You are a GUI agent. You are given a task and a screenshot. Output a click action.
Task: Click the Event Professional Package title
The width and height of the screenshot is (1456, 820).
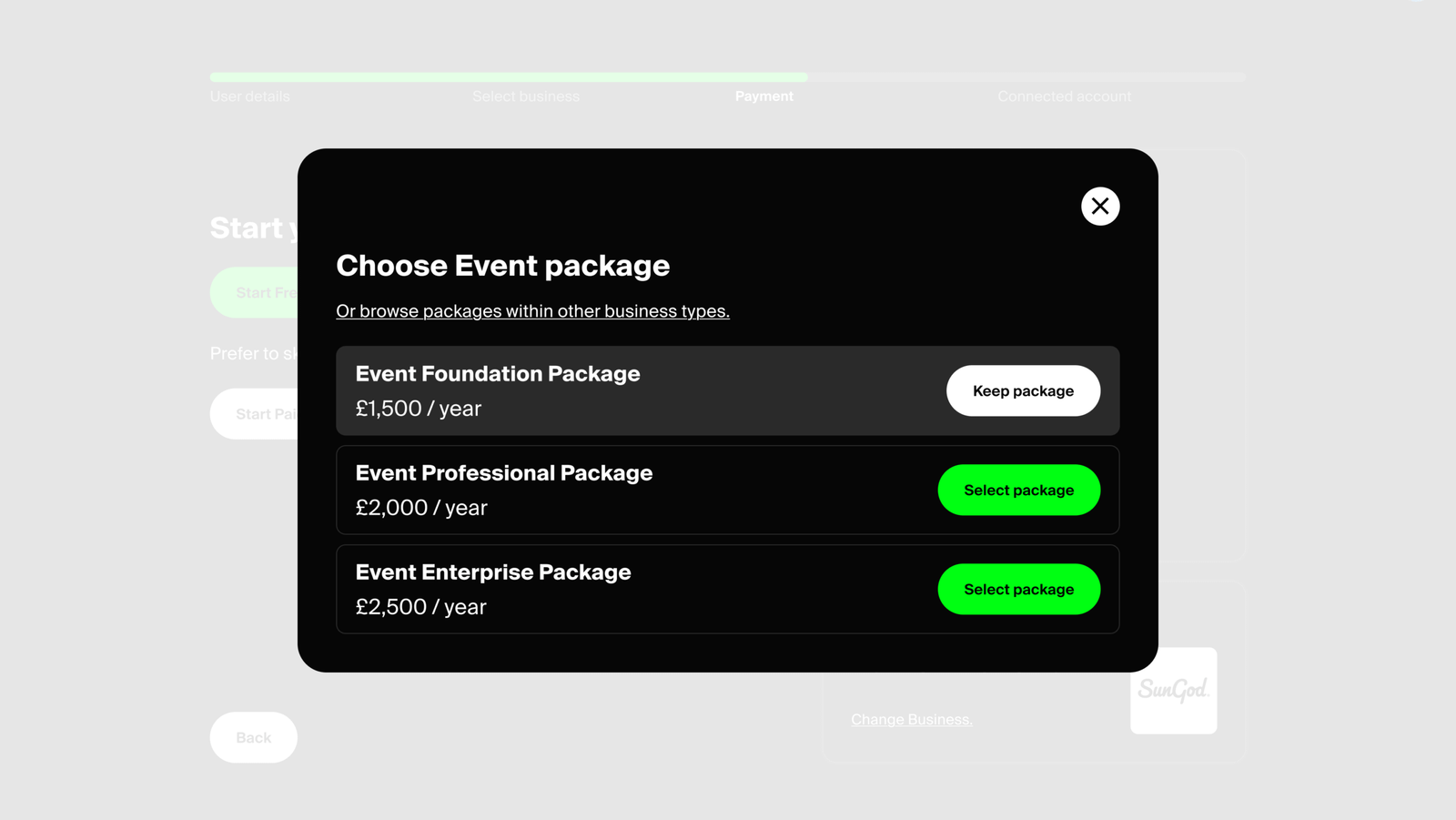coord(504,473)
